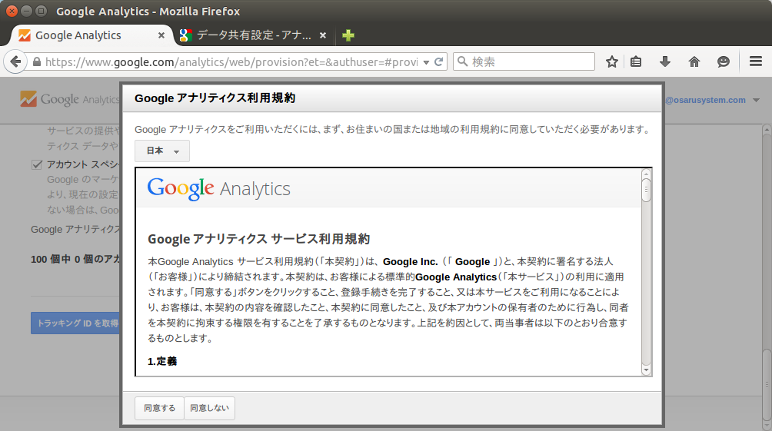
Task: Switch to the データ共有設定 tab
Action: (253, 35)
